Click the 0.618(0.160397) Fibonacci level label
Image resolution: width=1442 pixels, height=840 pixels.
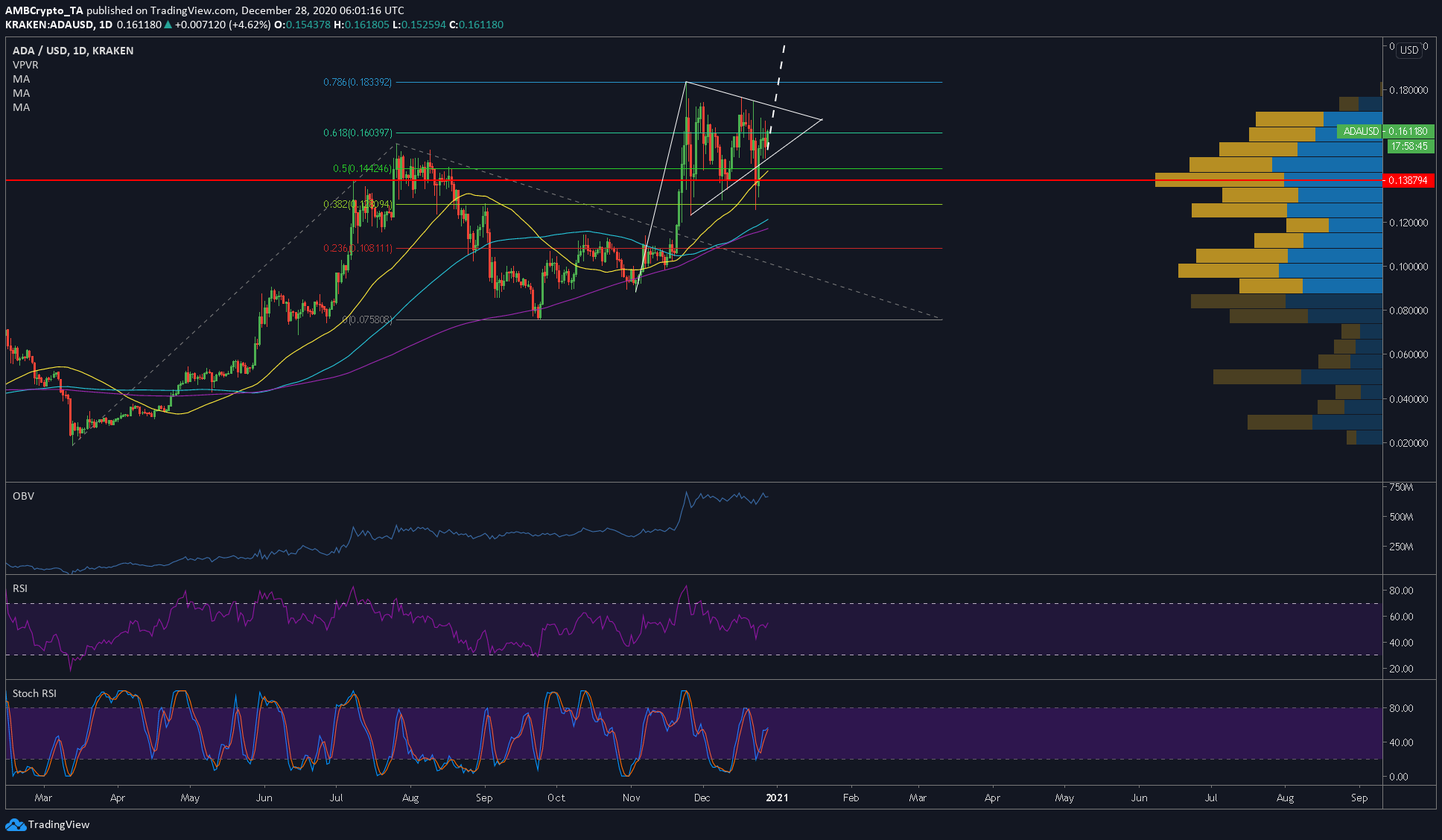[358, 133]
